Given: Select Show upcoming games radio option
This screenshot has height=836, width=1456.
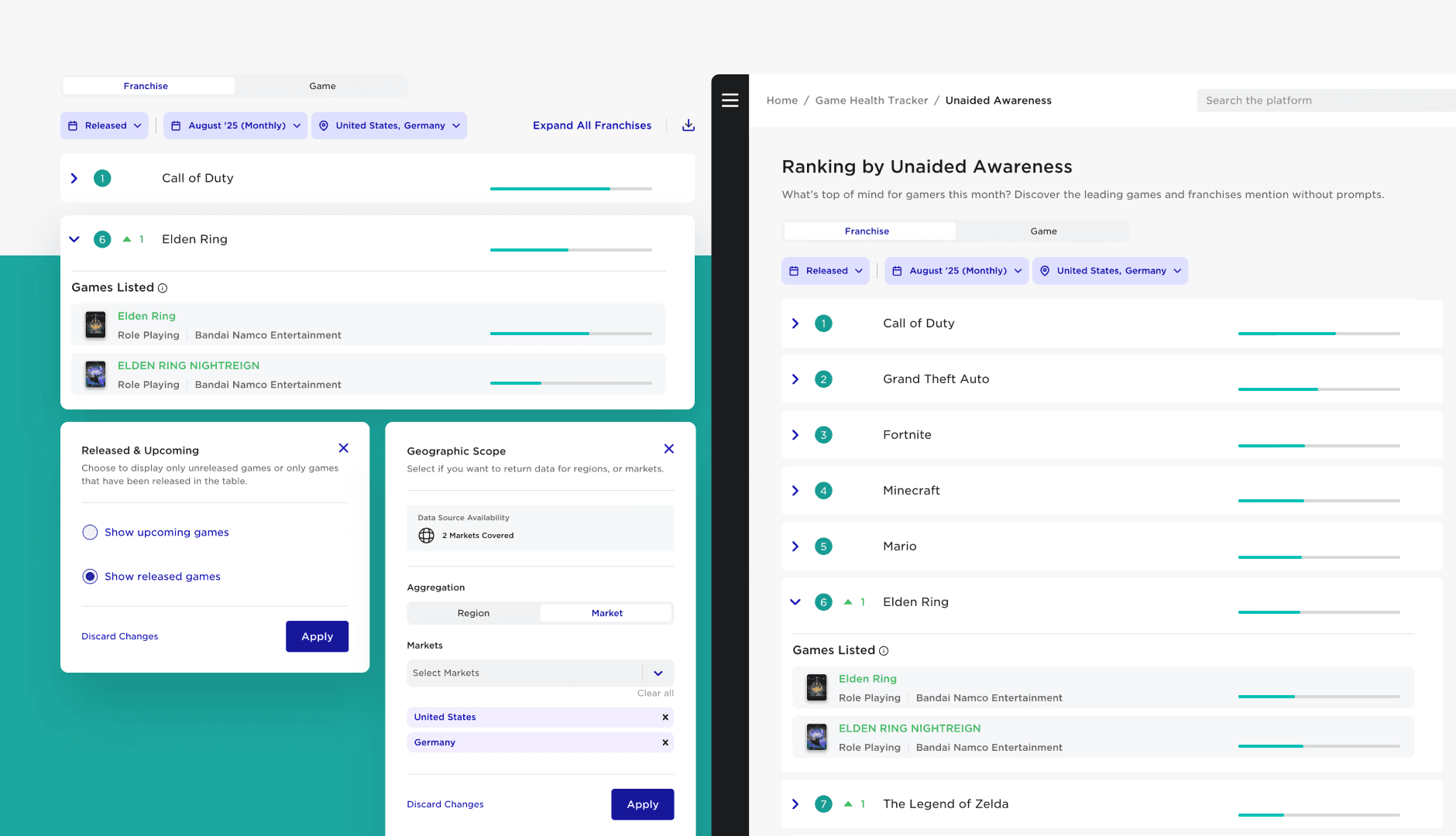Looking at the screenshot, I should (x=90, y=533).
